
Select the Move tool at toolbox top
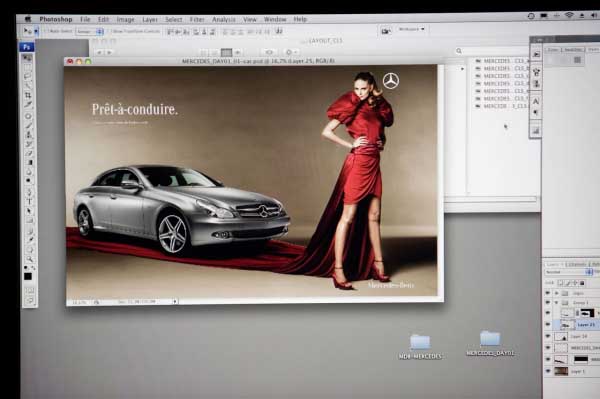coord(27,59)
